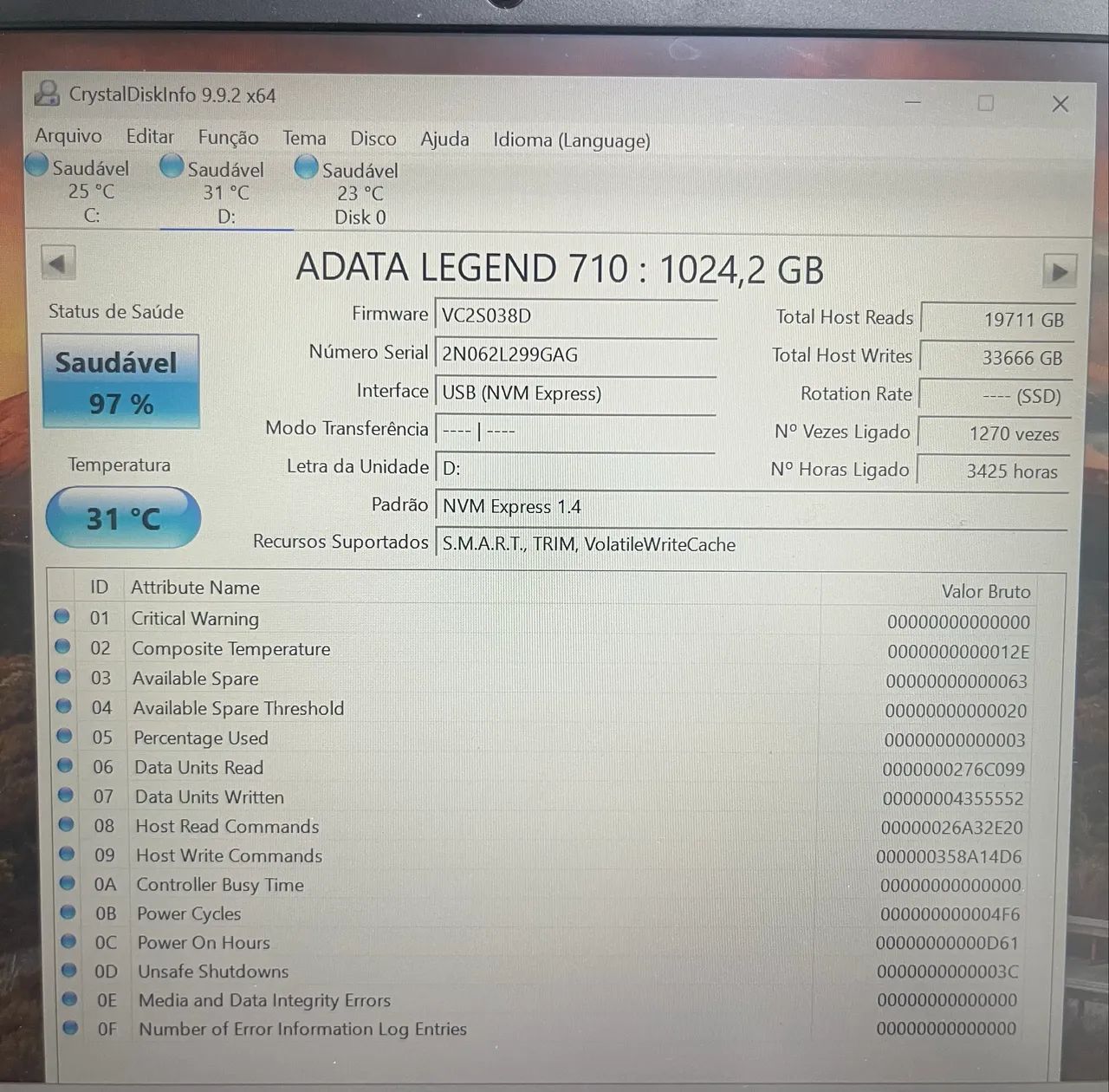
Task: Click the Rotation Rate value ---- (SSD)
Action: pos(996,396)
